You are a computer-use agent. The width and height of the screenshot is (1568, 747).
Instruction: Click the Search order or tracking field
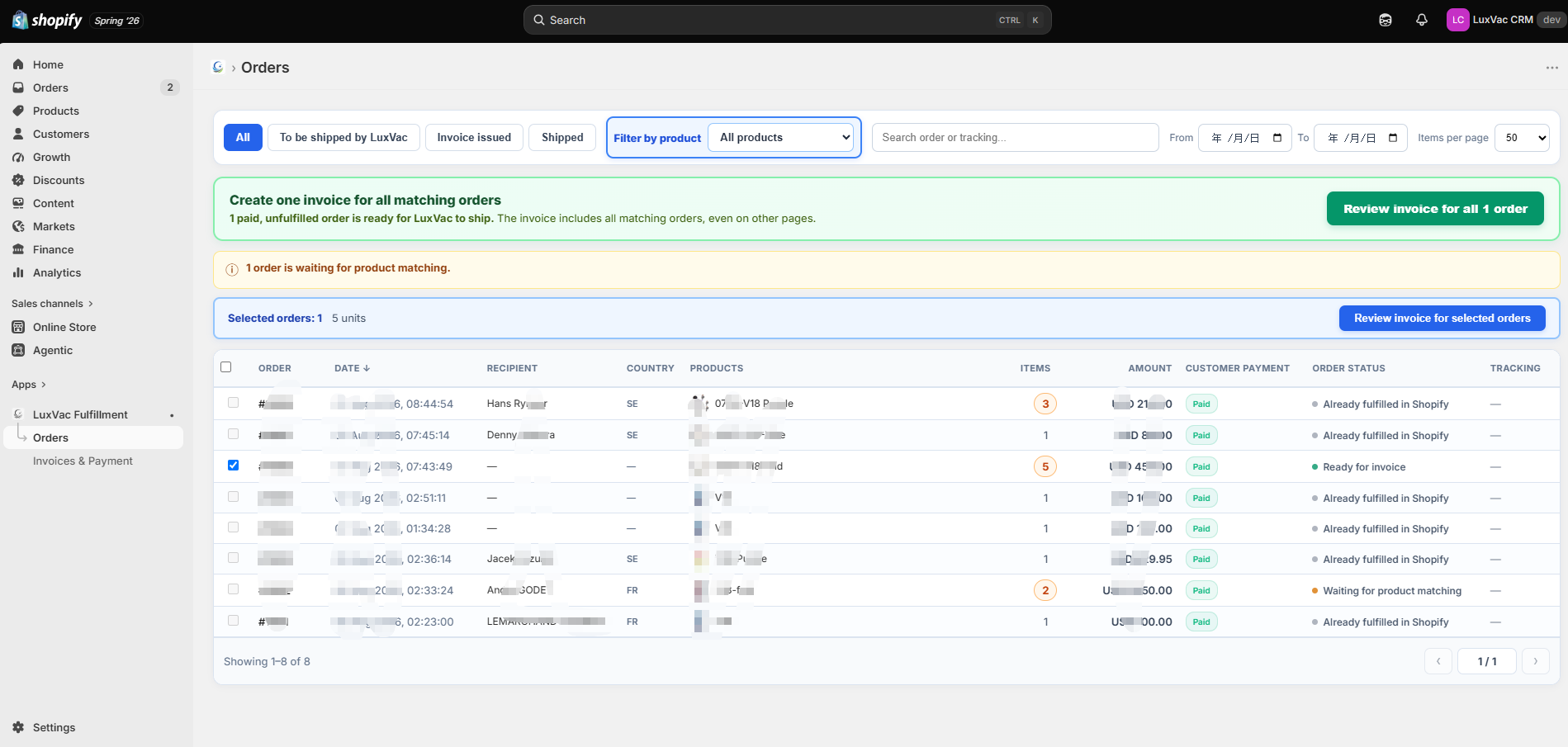pos(1016,138)
